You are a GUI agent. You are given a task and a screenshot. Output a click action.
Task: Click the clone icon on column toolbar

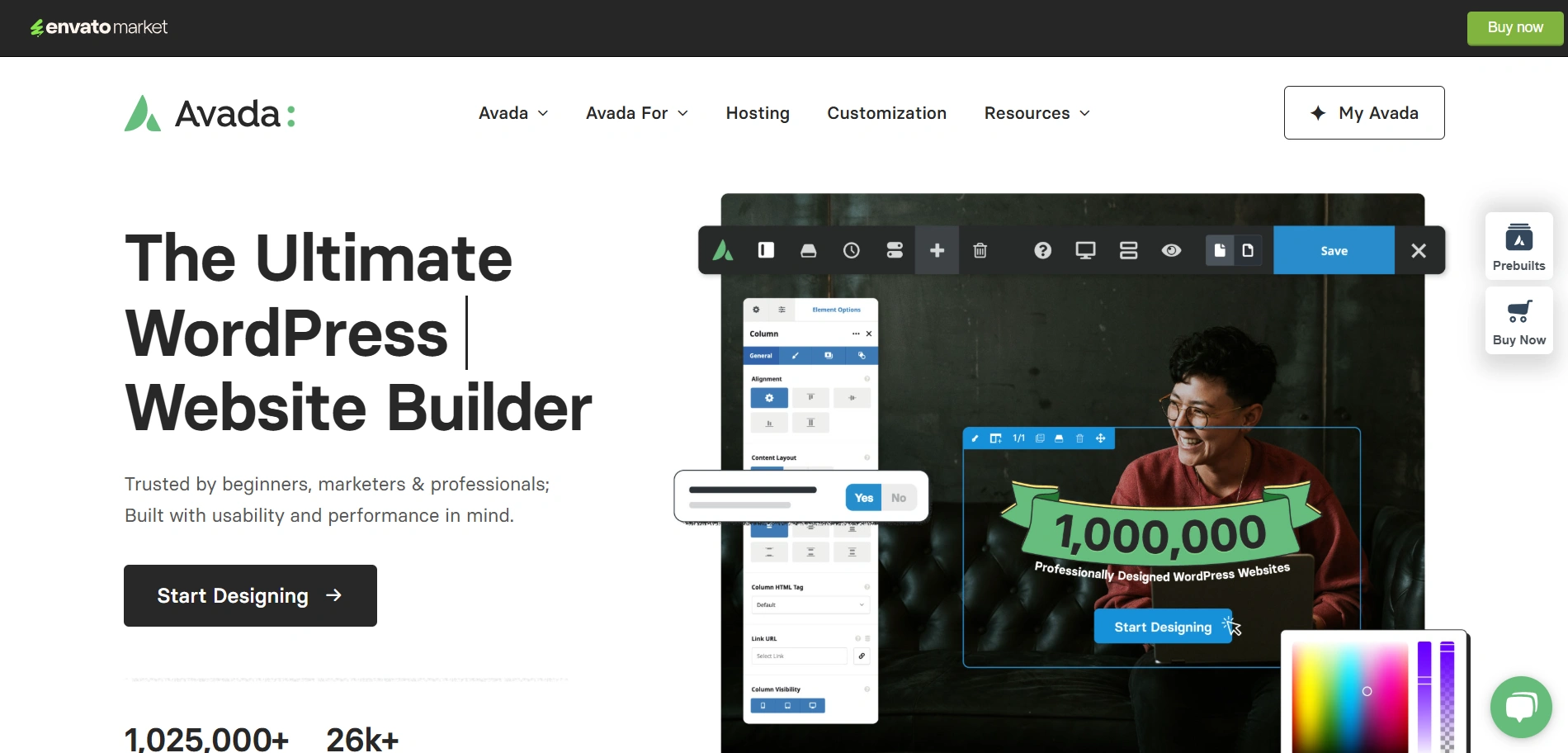pos(1040,438)
